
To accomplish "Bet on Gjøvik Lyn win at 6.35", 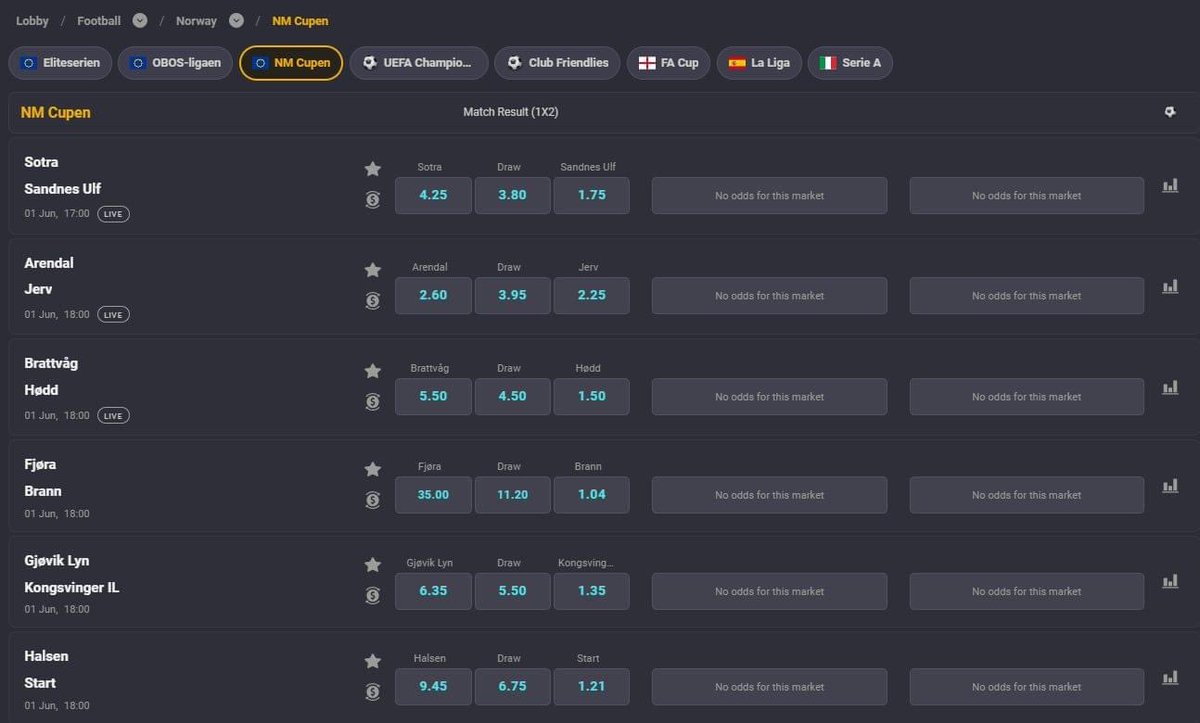I will [x=433, y=591].
